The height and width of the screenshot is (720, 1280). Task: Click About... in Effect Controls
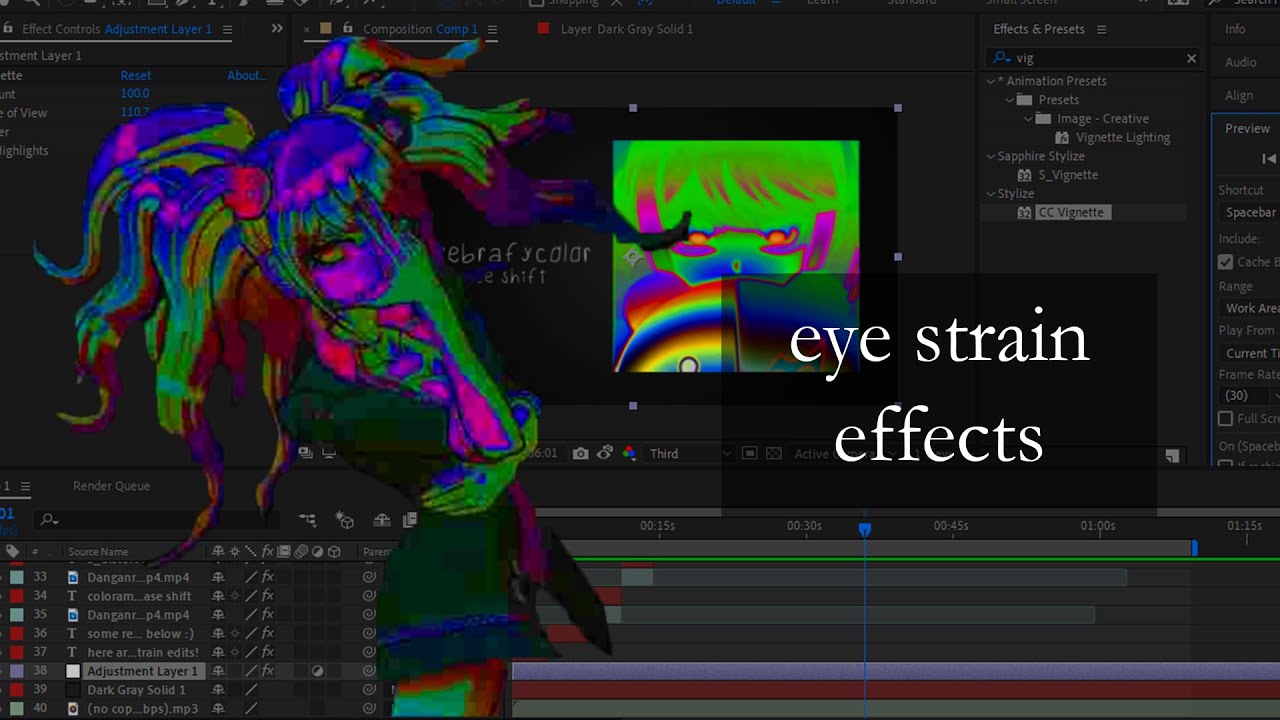tap(246, 76)
